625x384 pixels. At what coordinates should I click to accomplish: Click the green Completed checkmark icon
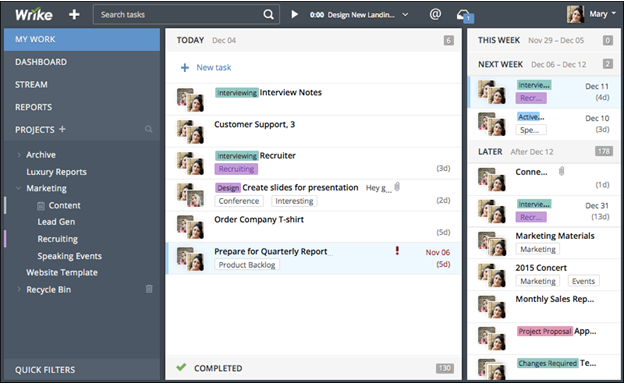(181, 367)
